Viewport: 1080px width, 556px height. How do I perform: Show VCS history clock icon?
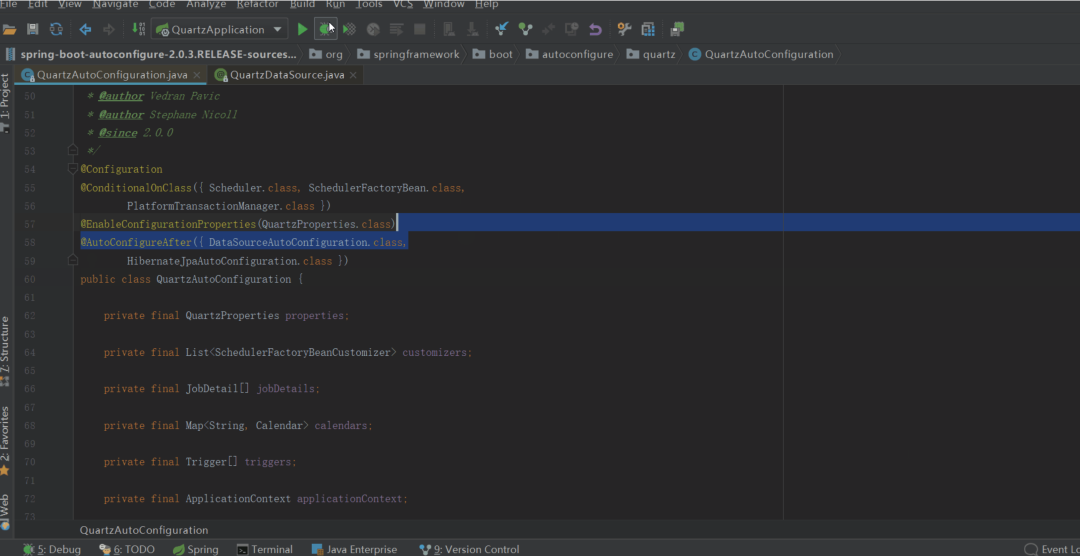point(572,29)
